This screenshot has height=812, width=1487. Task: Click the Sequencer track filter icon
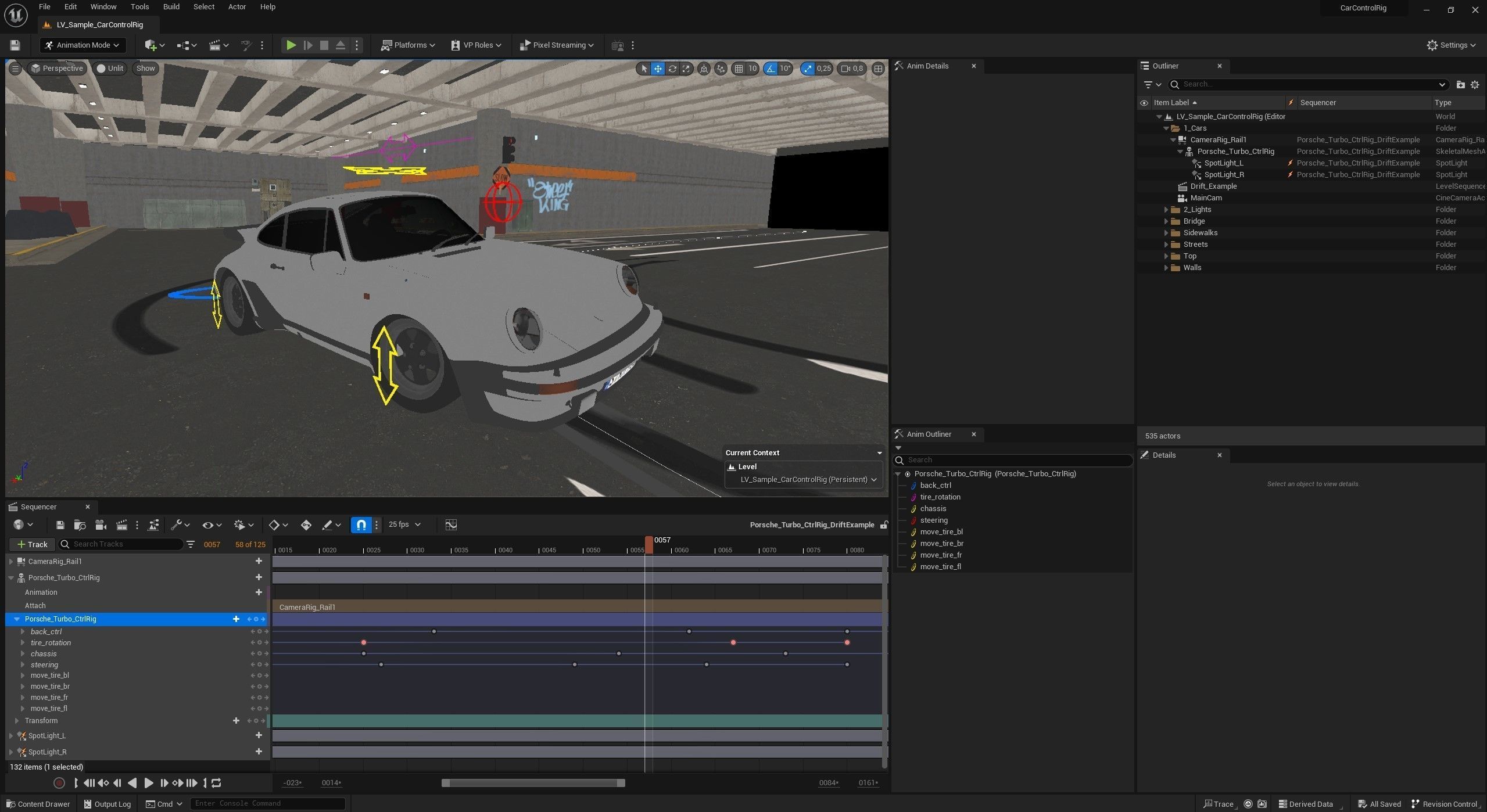191,544
